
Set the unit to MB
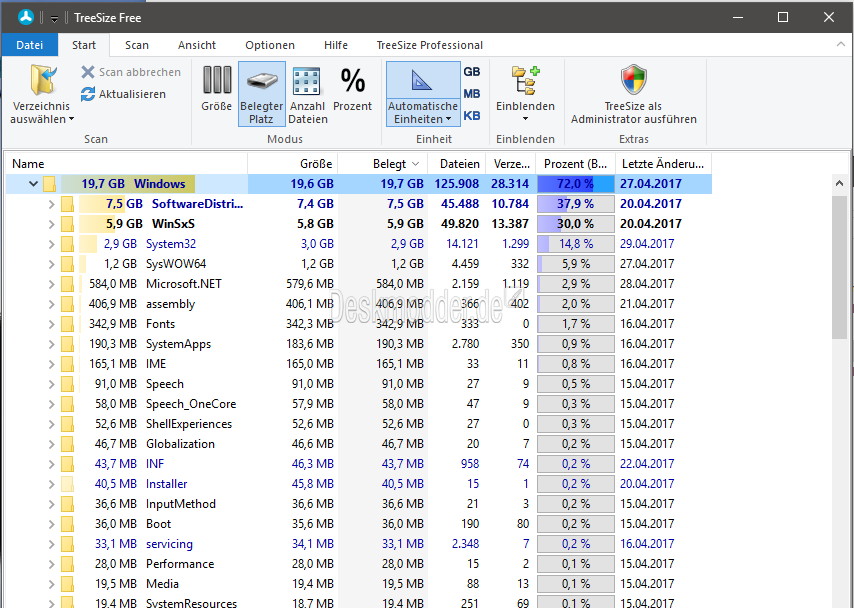(472, 94)
